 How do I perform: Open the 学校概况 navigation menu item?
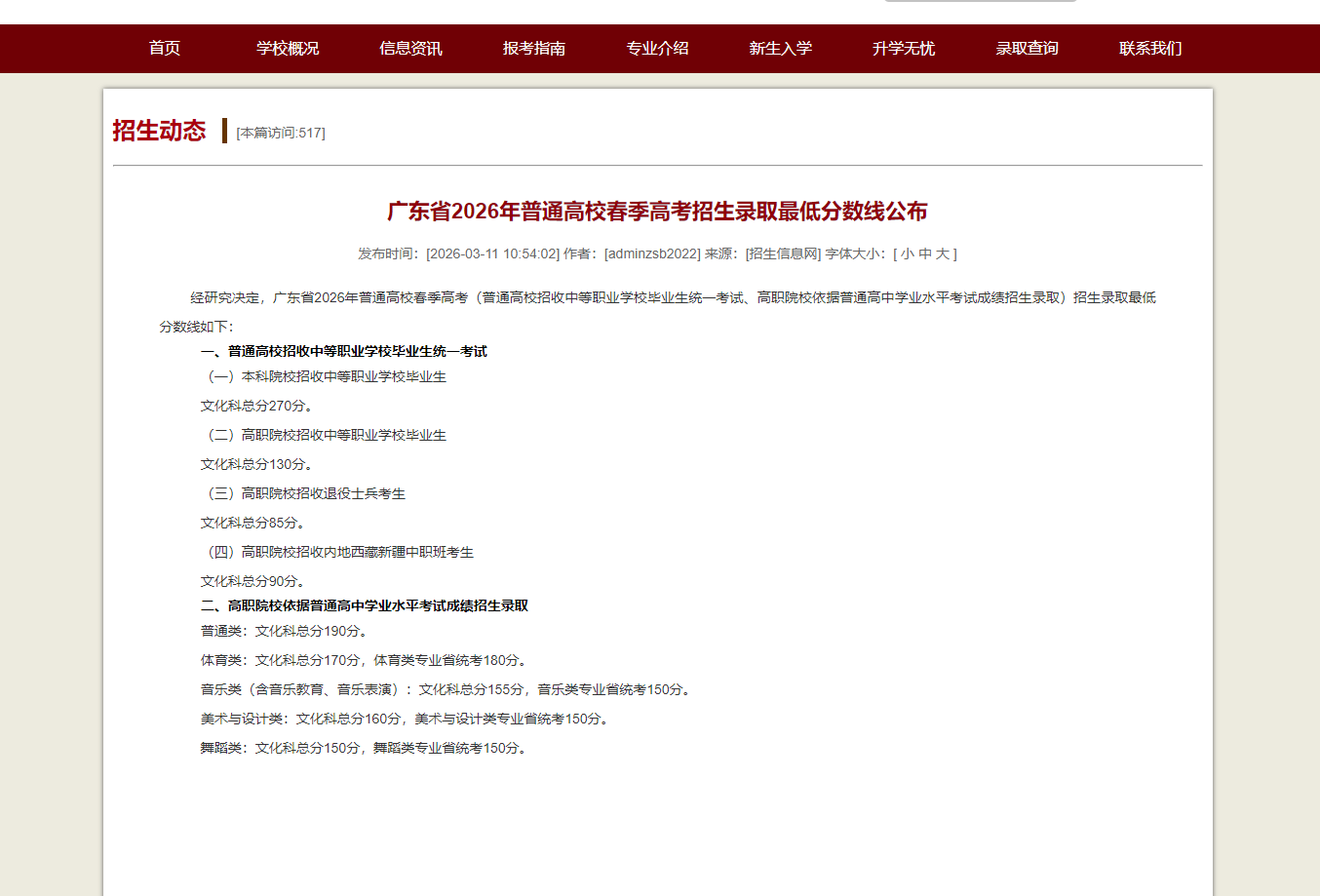(x=288, y=49)
